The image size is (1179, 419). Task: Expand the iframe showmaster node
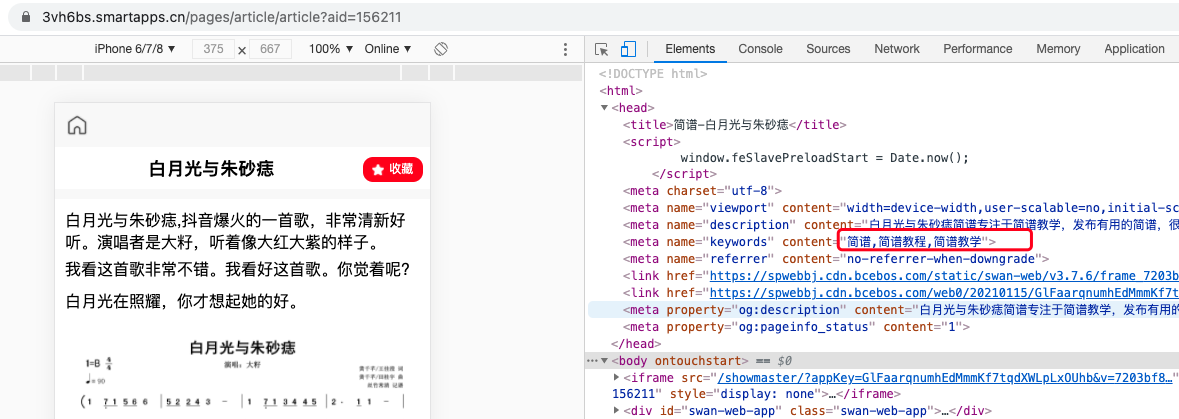(617, 377)
